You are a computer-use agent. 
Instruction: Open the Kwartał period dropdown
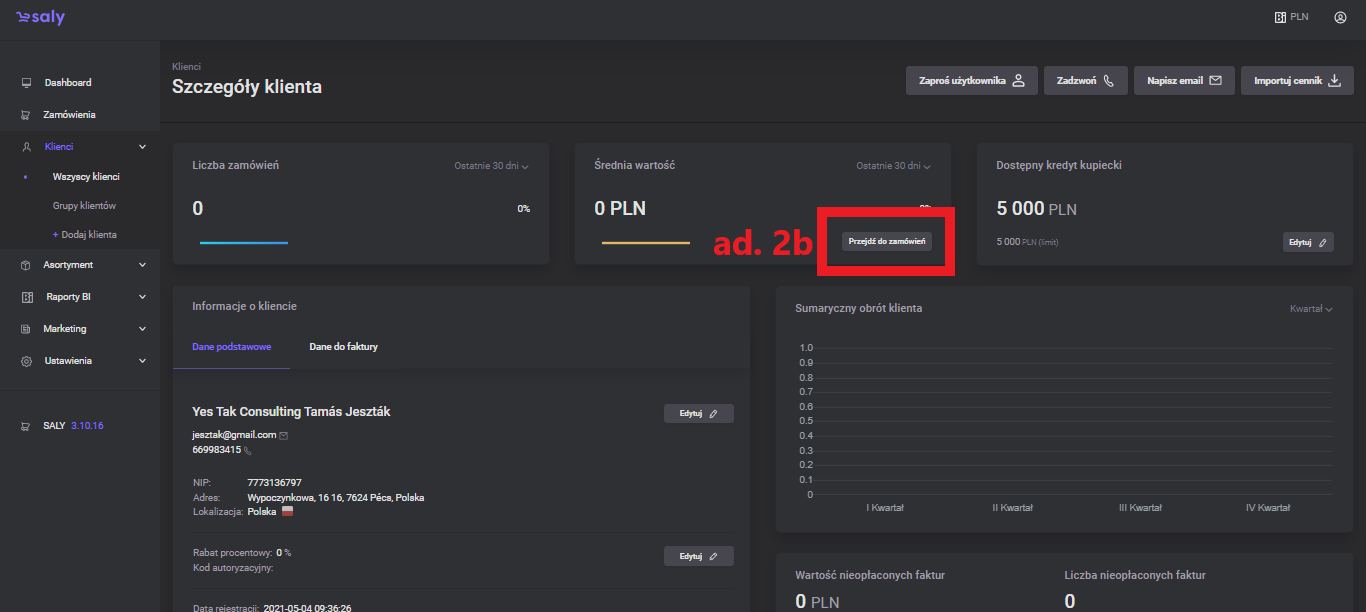click(1311, 309)
